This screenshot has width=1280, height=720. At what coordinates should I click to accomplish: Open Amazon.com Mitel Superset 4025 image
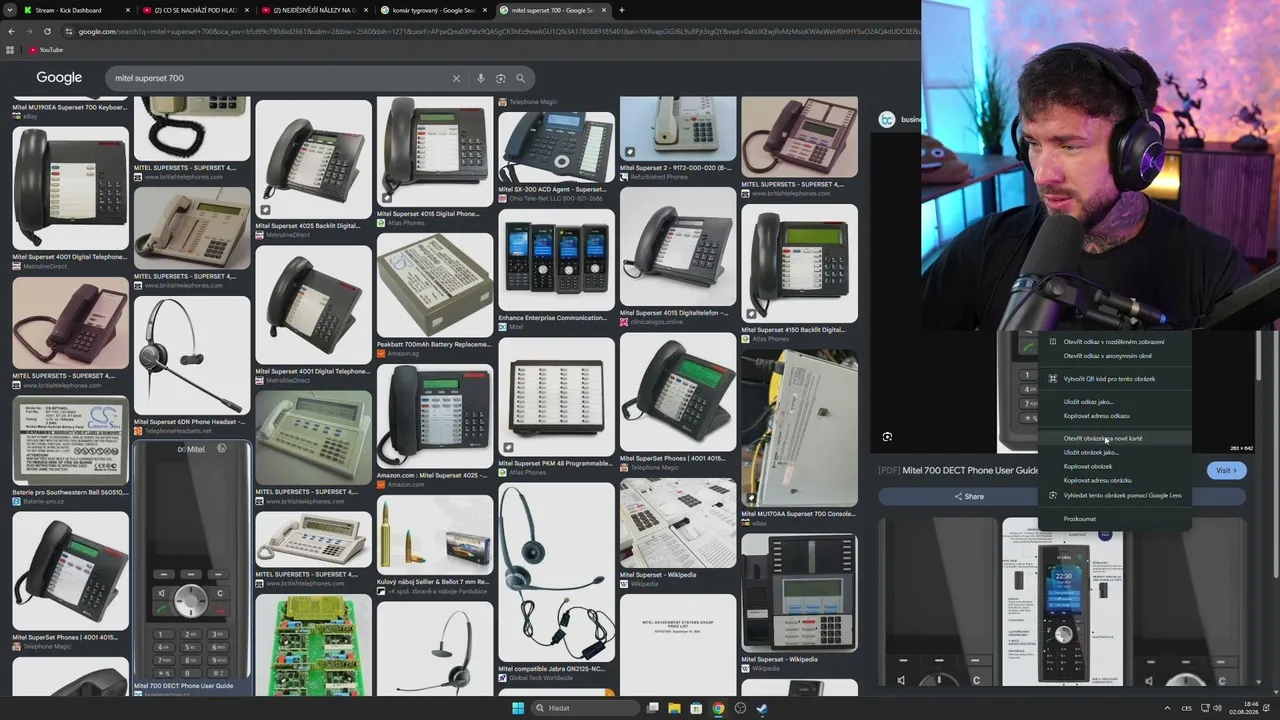point(435,416)
